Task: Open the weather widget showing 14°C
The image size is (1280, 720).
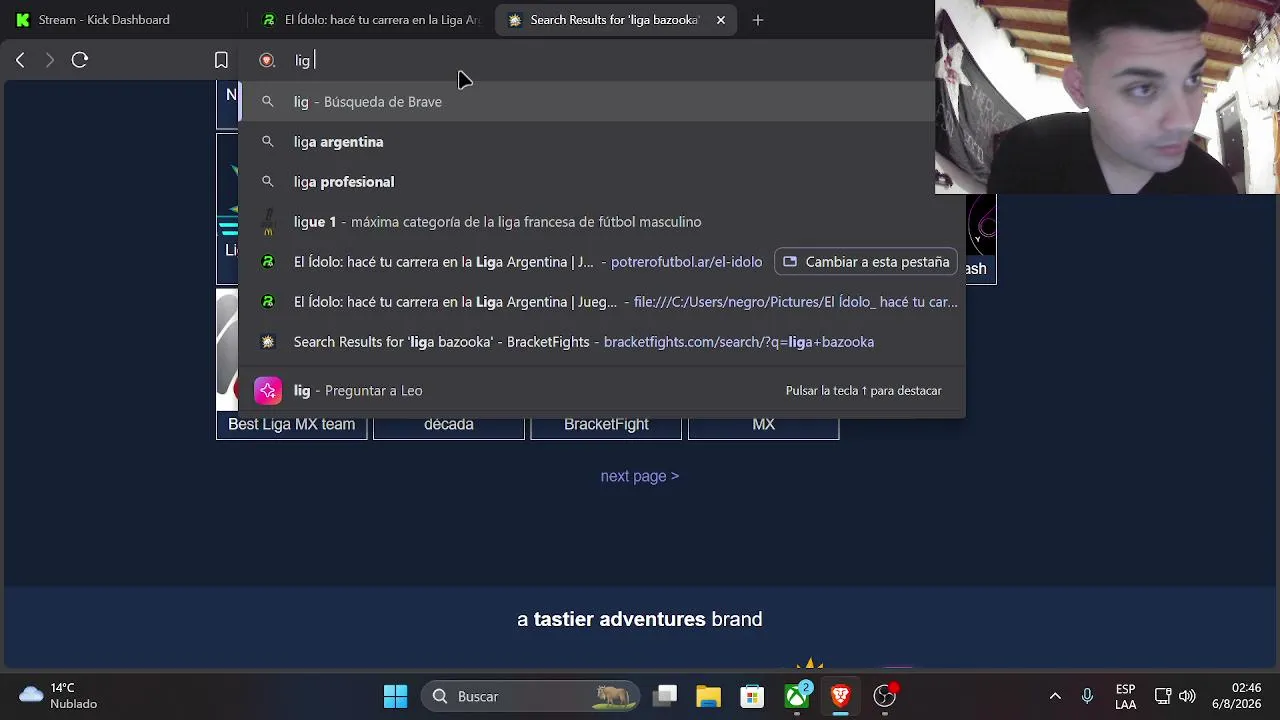Action: pyautogui.click(x=58, y=696)
